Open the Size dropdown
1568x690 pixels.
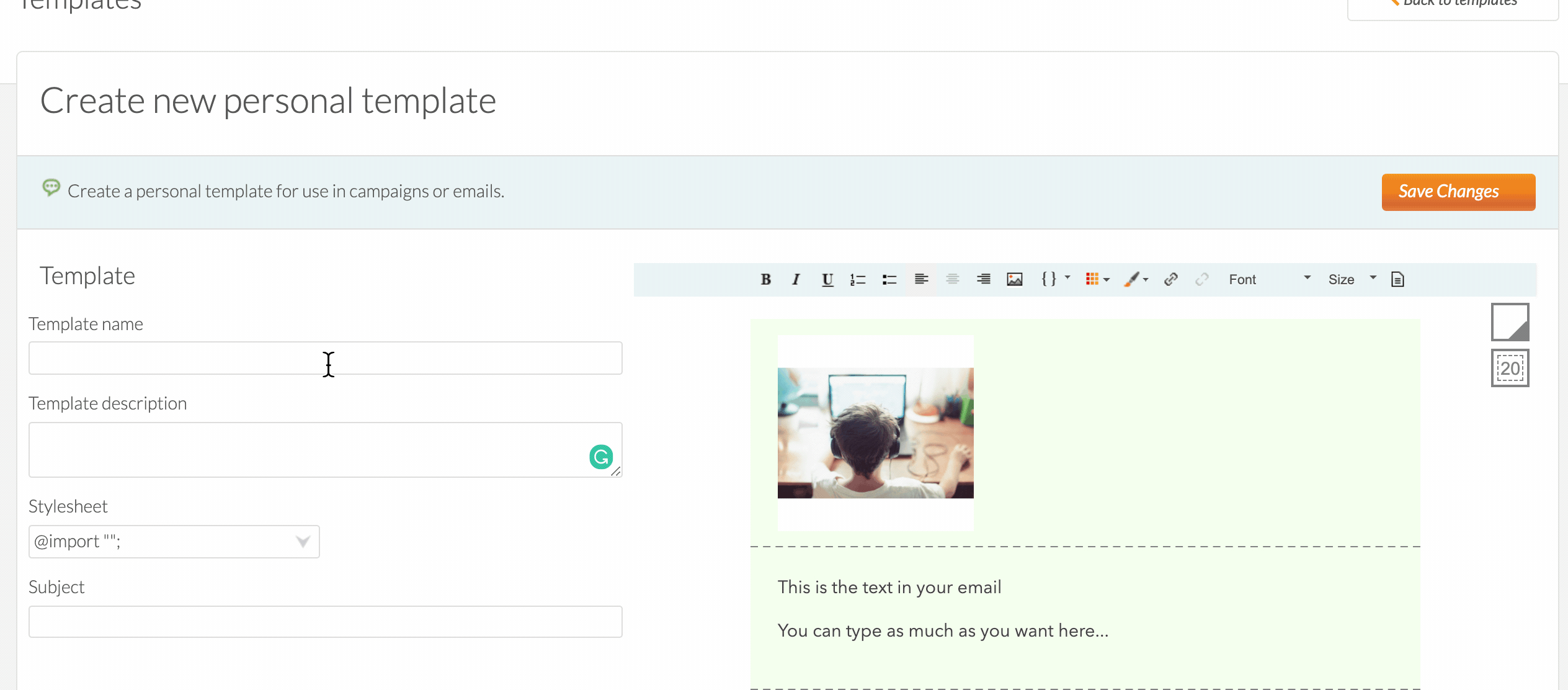tap(1352, 279)
